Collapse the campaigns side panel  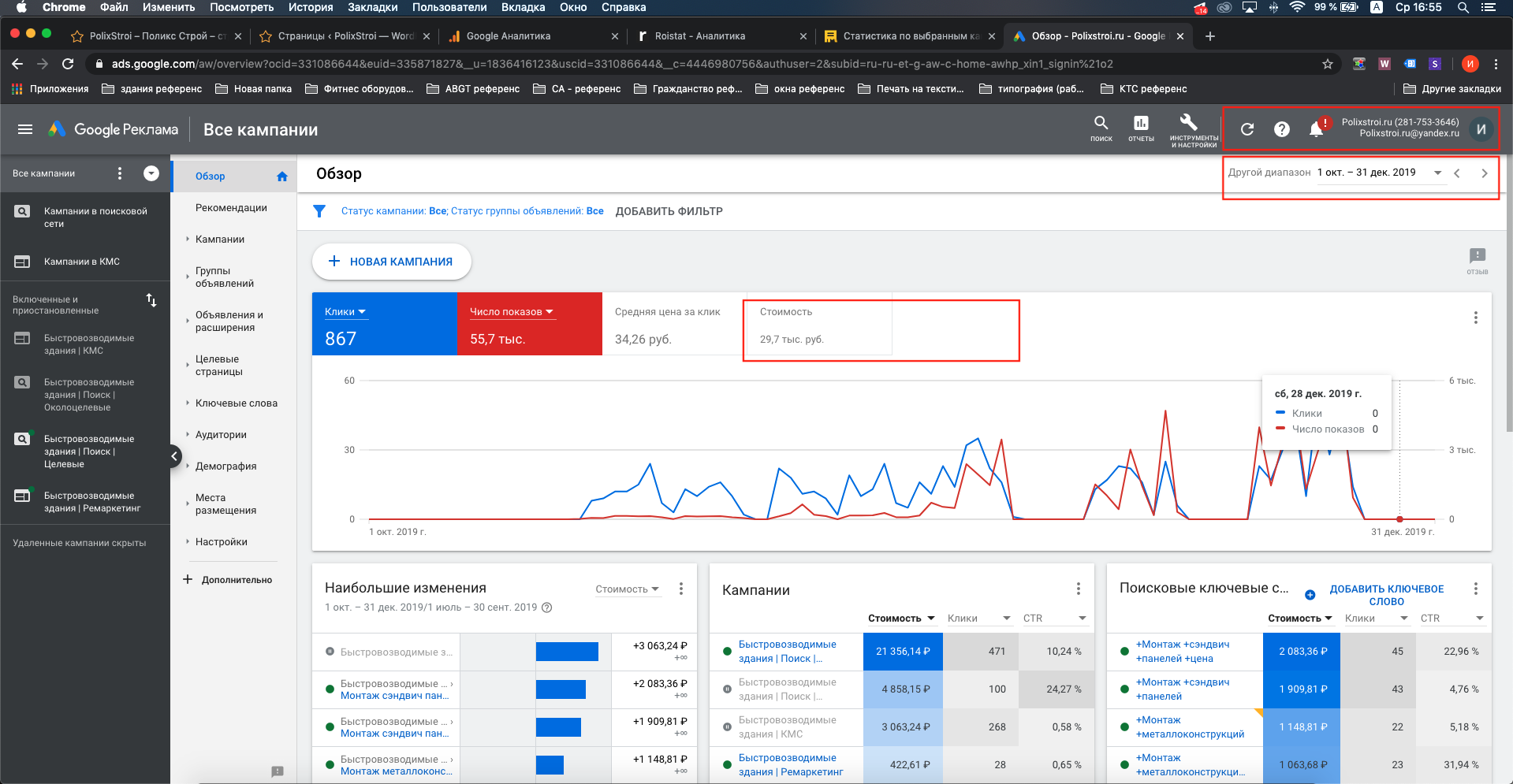pyautogui.click(x=174, y=456)
